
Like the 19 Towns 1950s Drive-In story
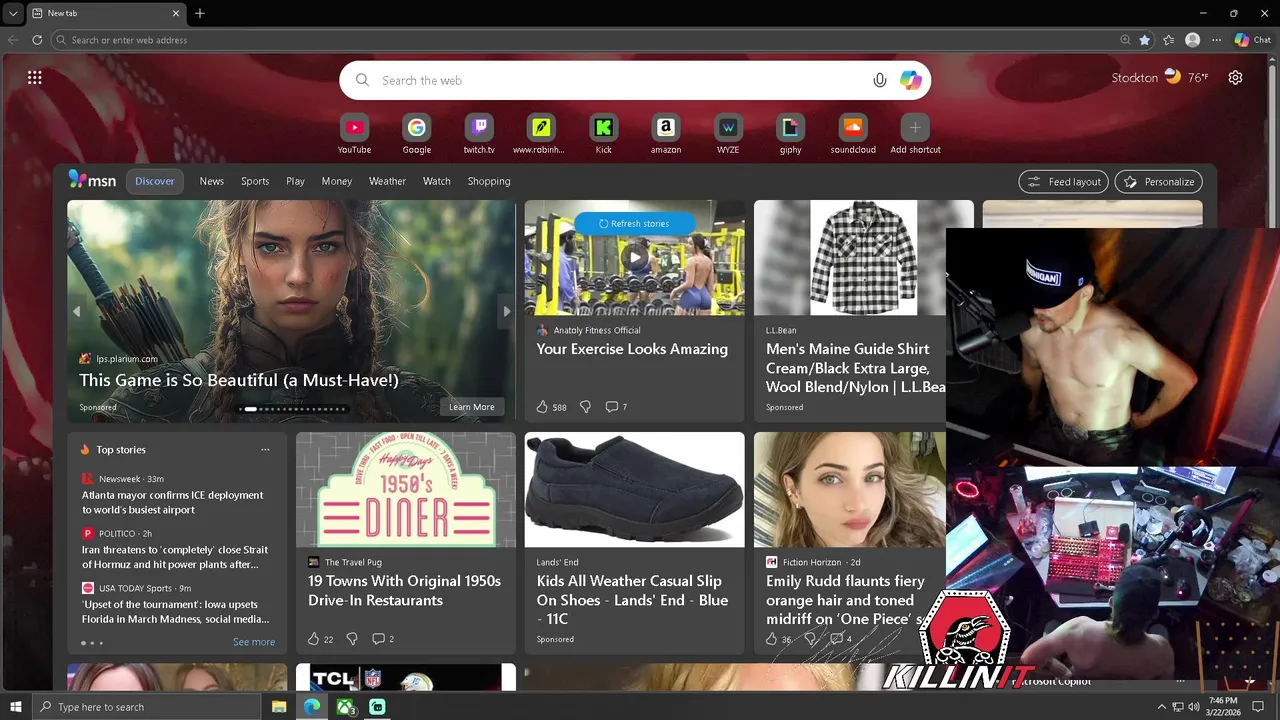[x=313, y=639]
